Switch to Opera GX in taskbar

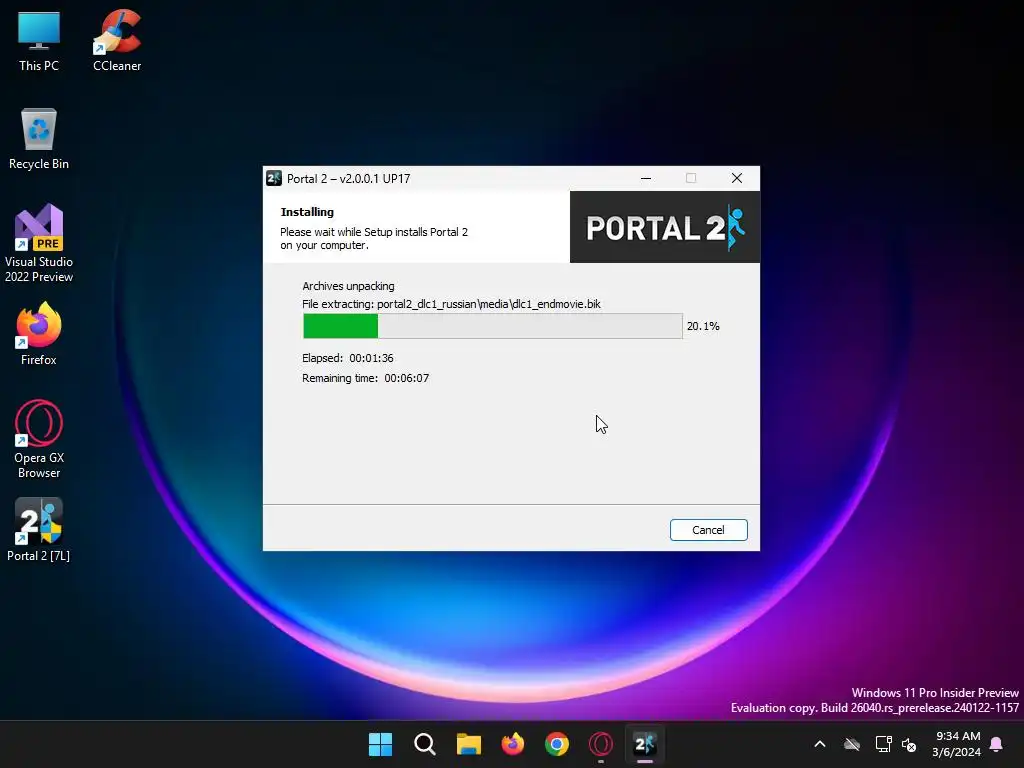tap(601, 744)
